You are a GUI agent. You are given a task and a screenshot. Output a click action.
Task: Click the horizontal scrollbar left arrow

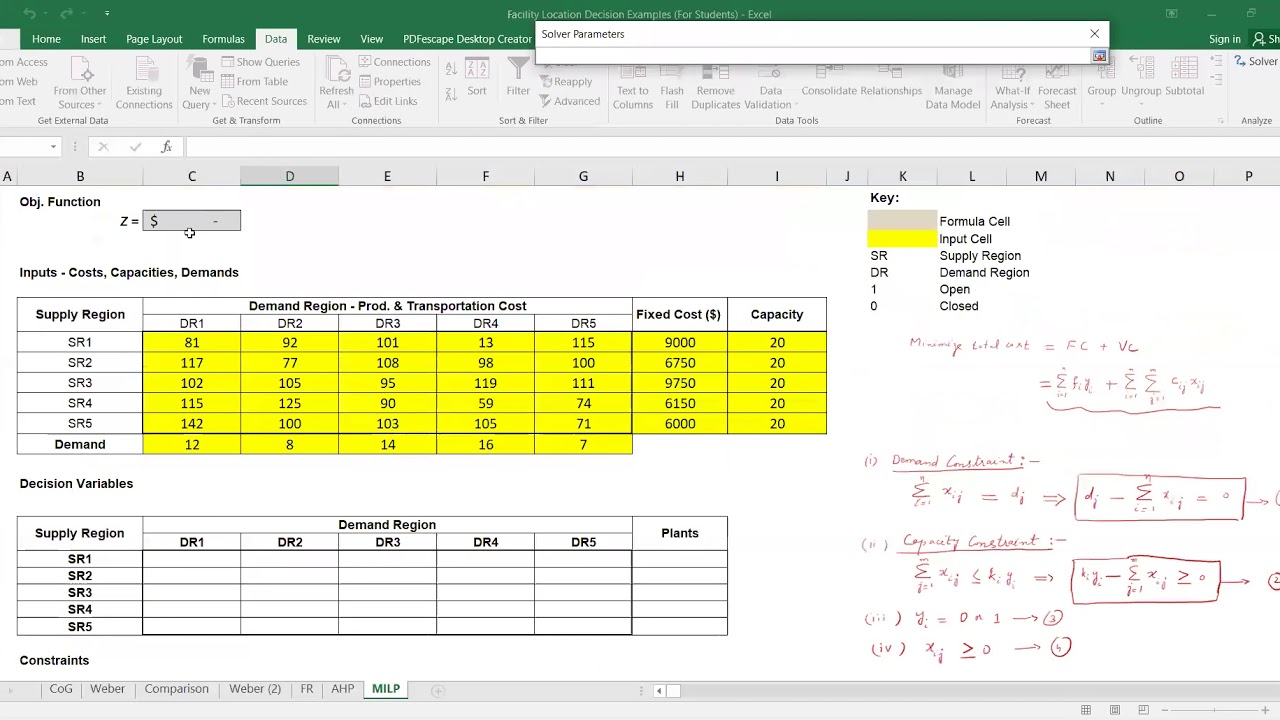pyautogui.click(x=658, y=690)
